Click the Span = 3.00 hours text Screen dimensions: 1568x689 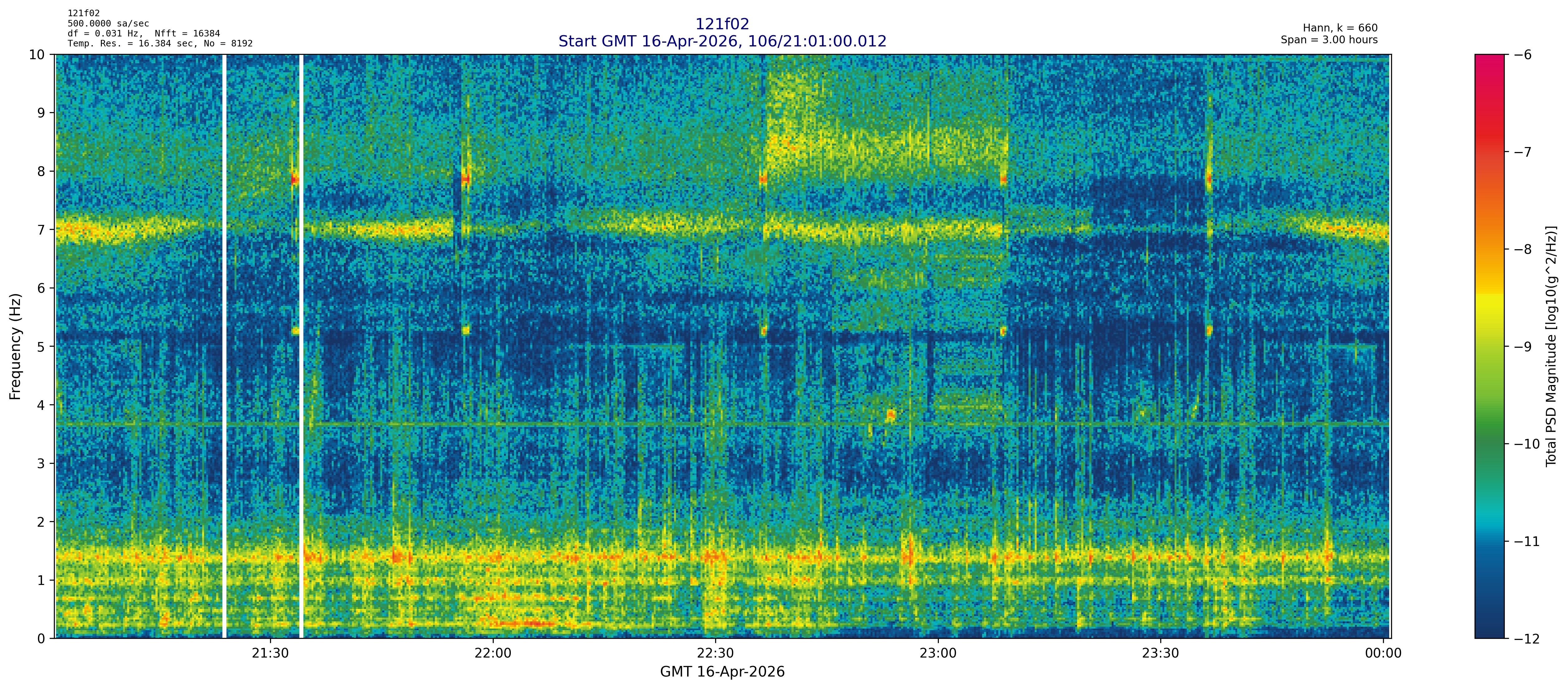pos(1329,40)
